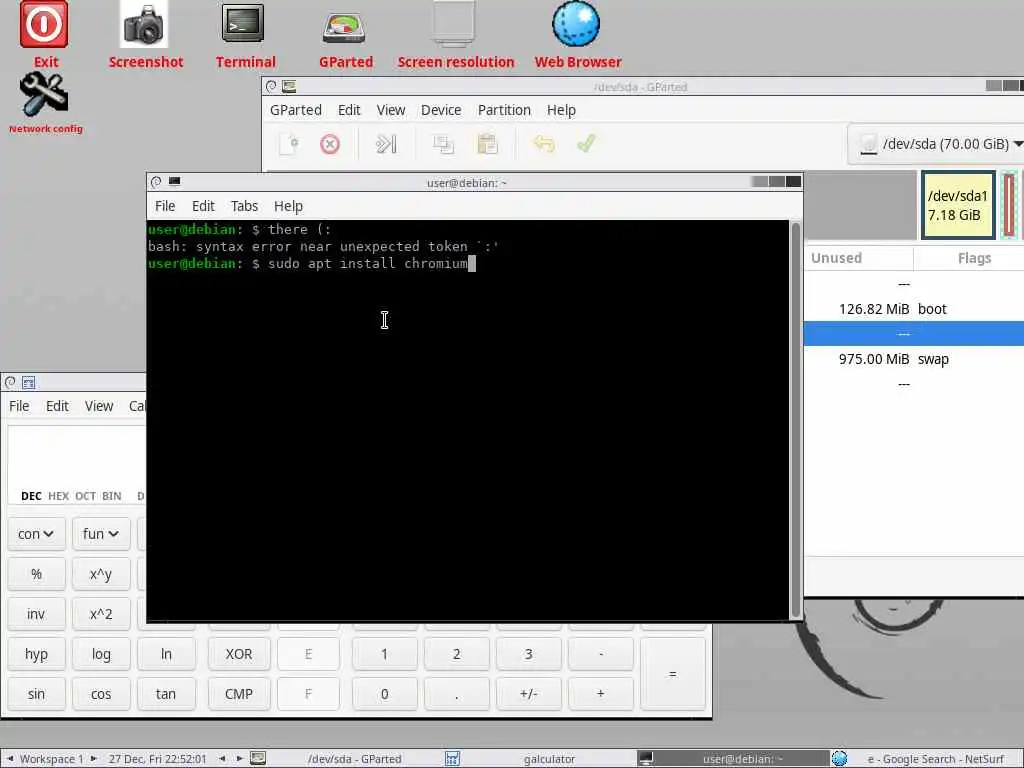Open the Partition menu in GParted
Screen dimensions: 1024x768
pyautogui.click(x=504, y=110)
